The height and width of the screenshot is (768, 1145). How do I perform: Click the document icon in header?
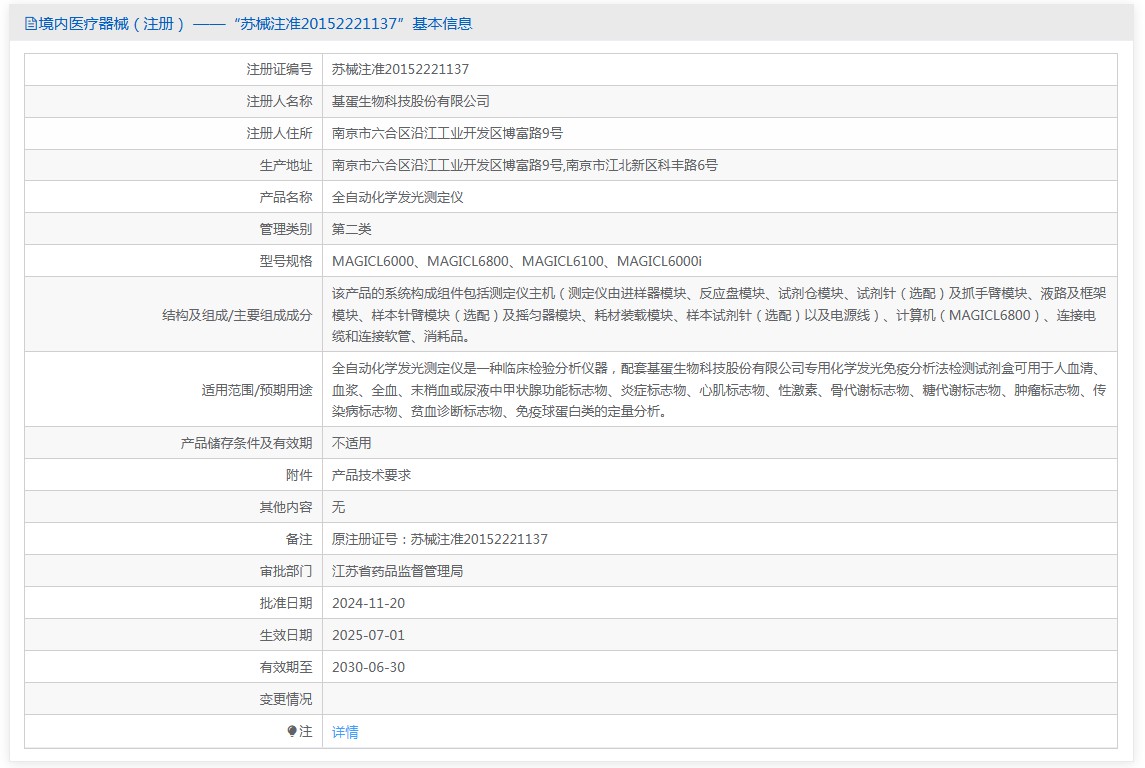click(x=31, y=24)
